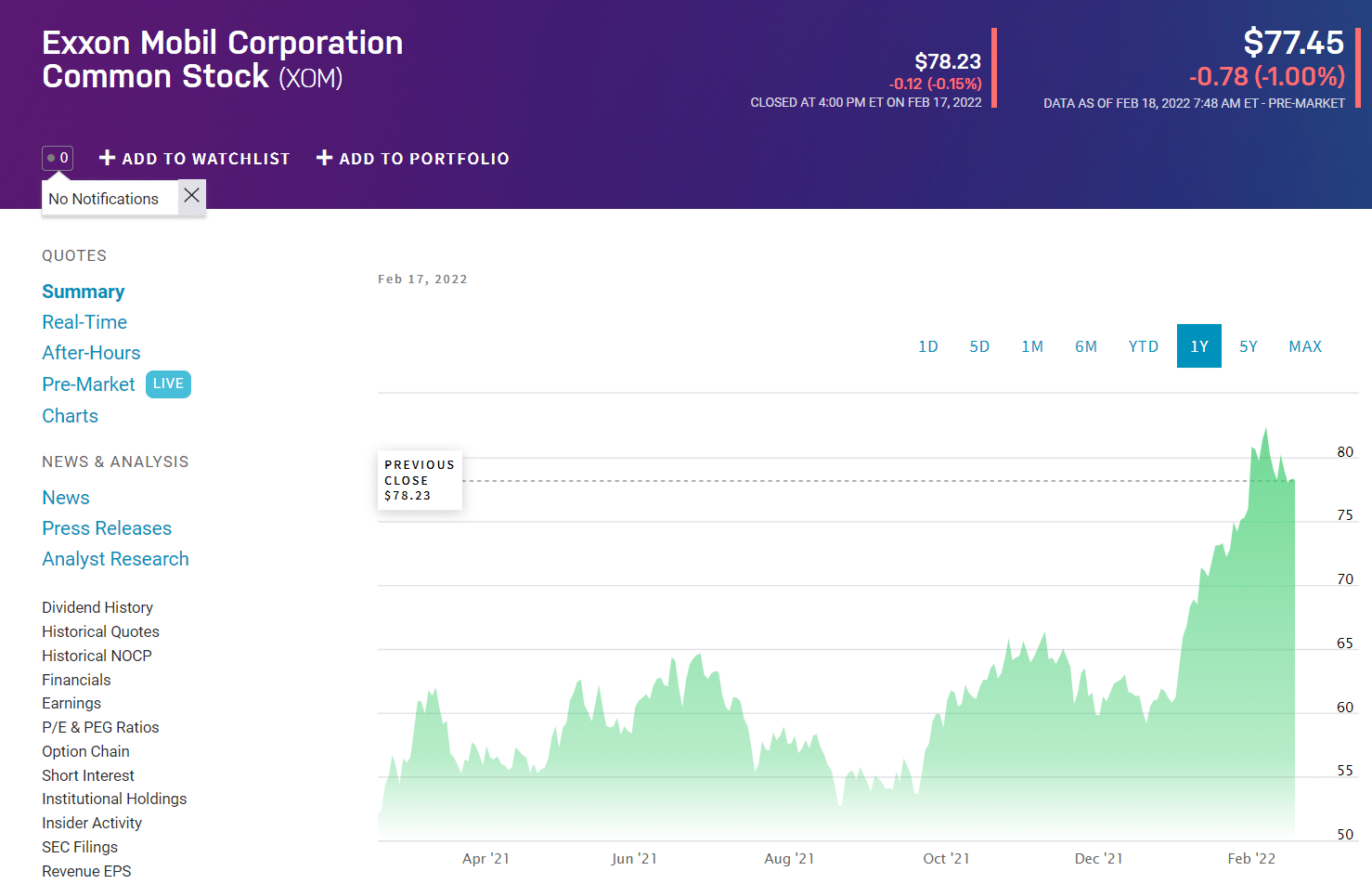Select the 5D chart range
The image size is (1372, 884).
979,346
